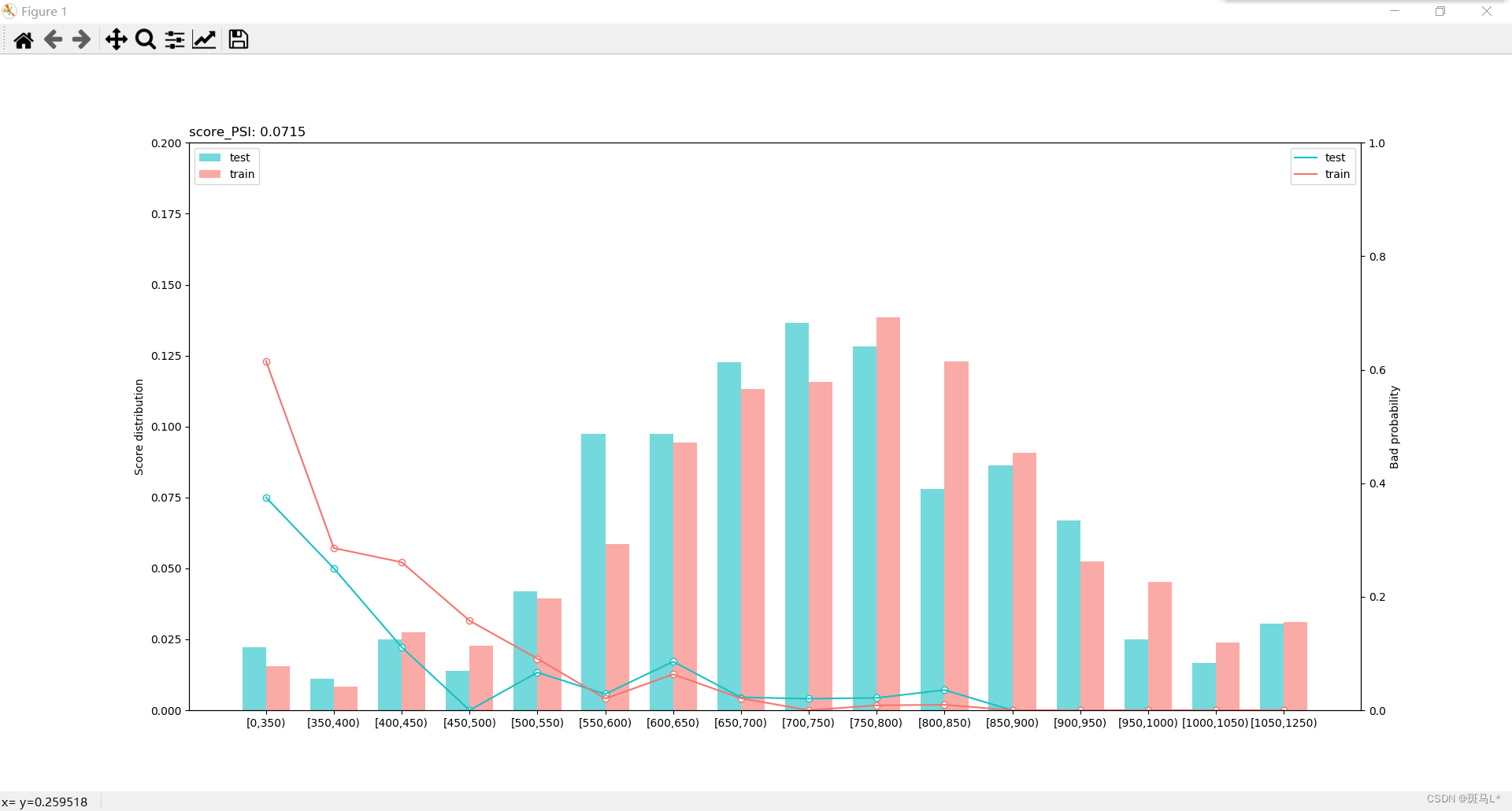Activate the Pan axes tool
The width and height of the screenshot is (1512, 811).
pos(117,39)
